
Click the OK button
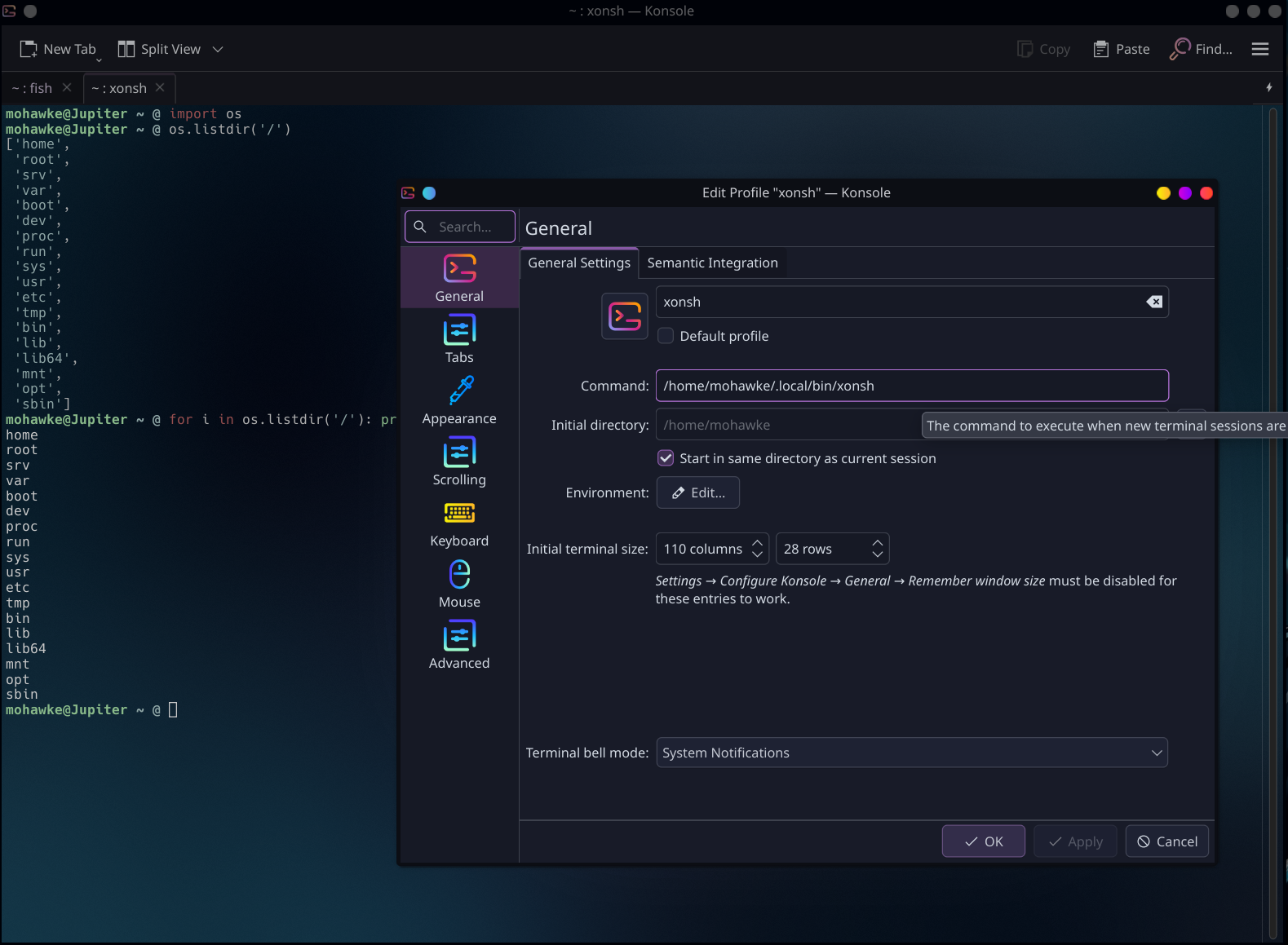click(984, 841)
